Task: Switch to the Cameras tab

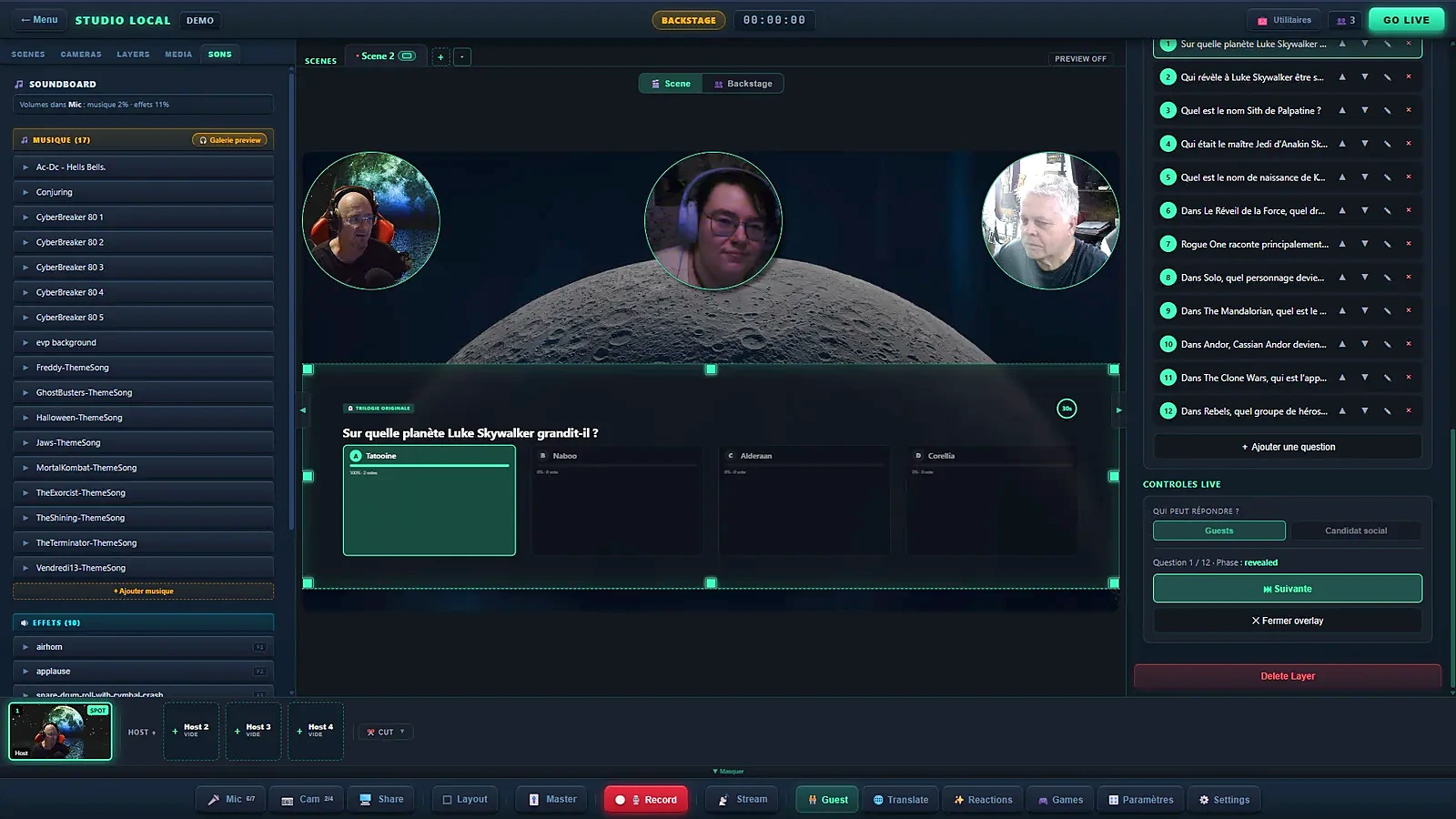Action: pos(81,54)
